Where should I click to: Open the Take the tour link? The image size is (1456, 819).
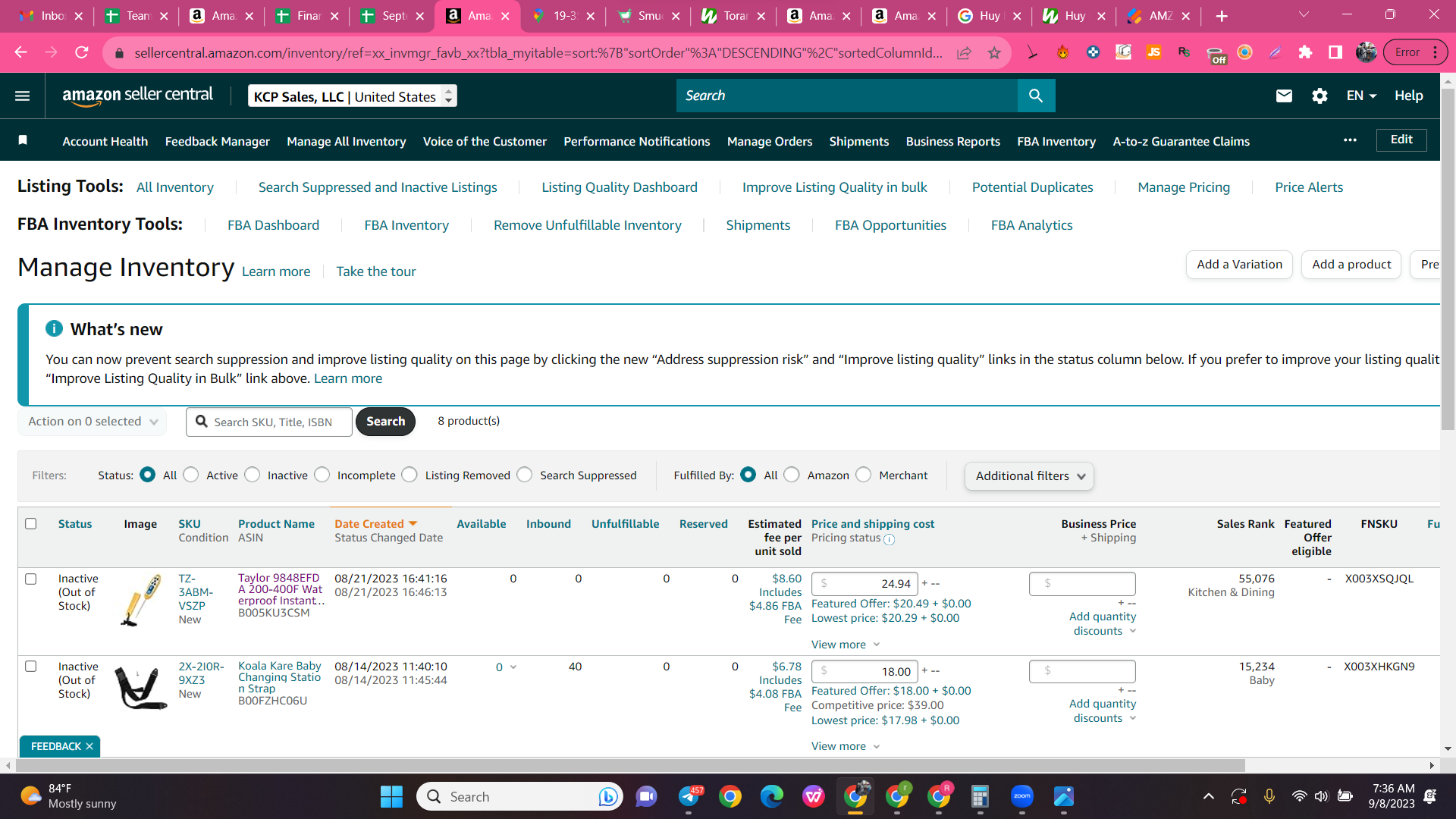tap(376, 271)
